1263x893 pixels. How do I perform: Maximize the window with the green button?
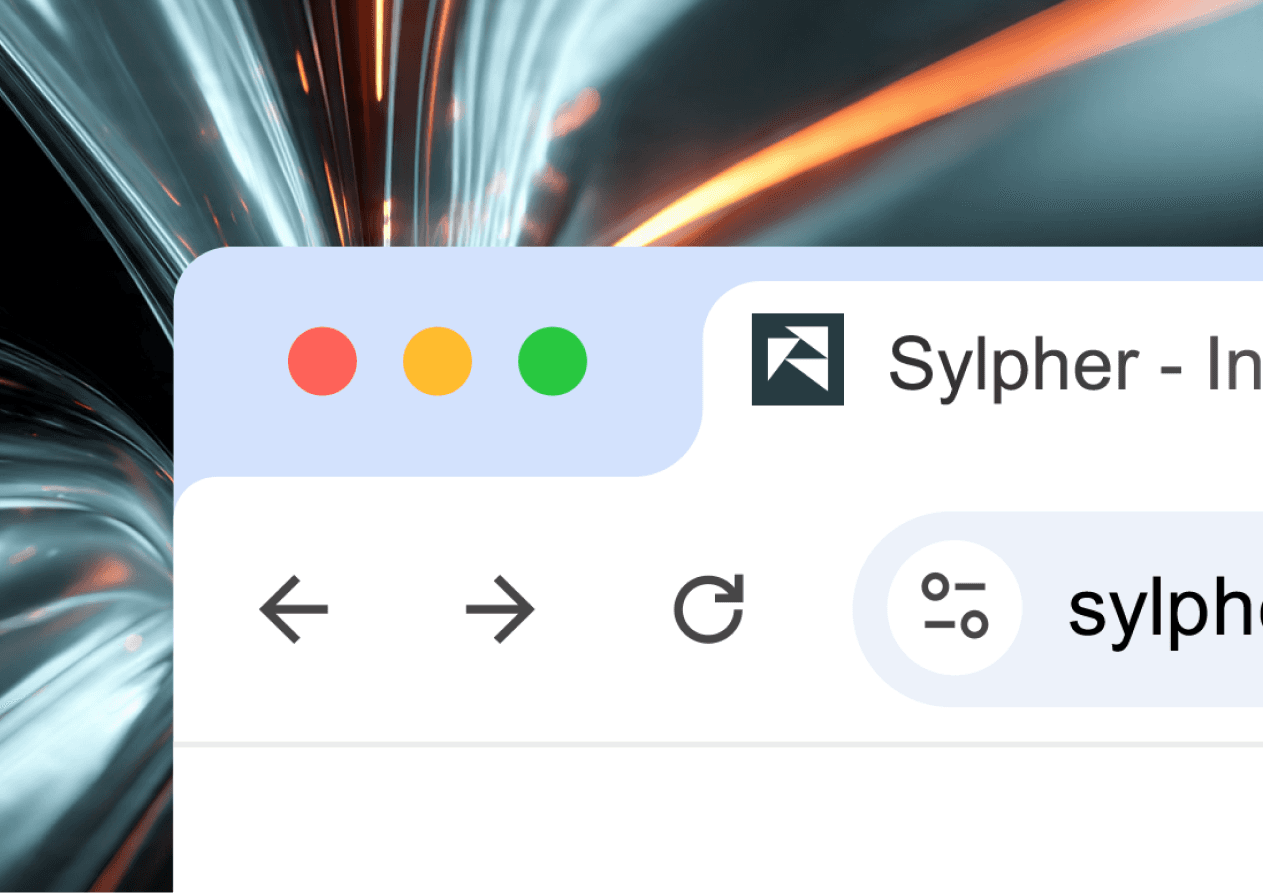coord(552,361)
